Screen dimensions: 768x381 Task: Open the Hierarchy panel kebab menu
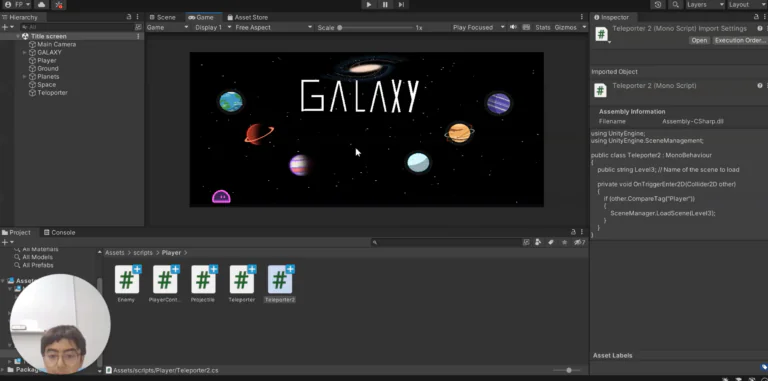(137, 17)
